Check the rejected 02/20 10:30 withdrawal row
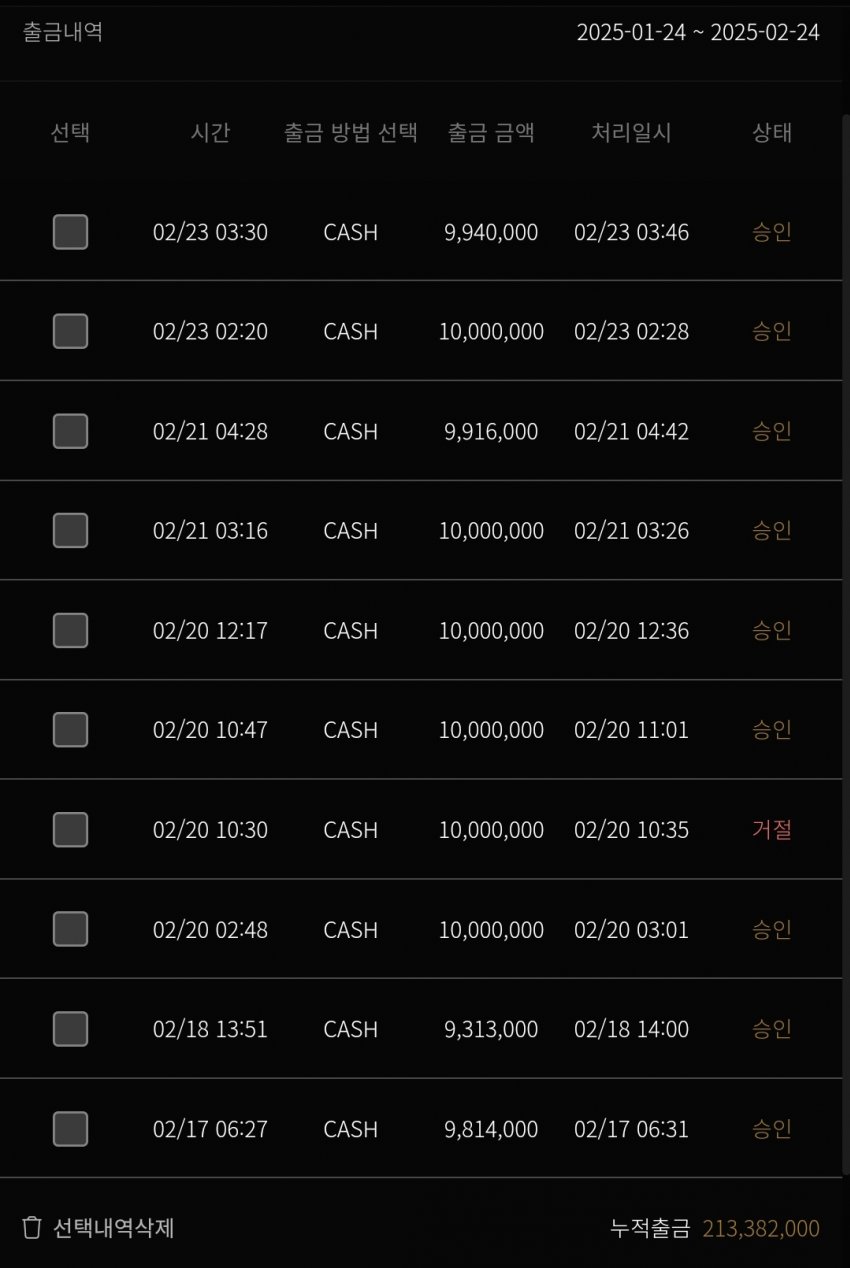Screen dimensions: 850x1268 pos(70,829)
